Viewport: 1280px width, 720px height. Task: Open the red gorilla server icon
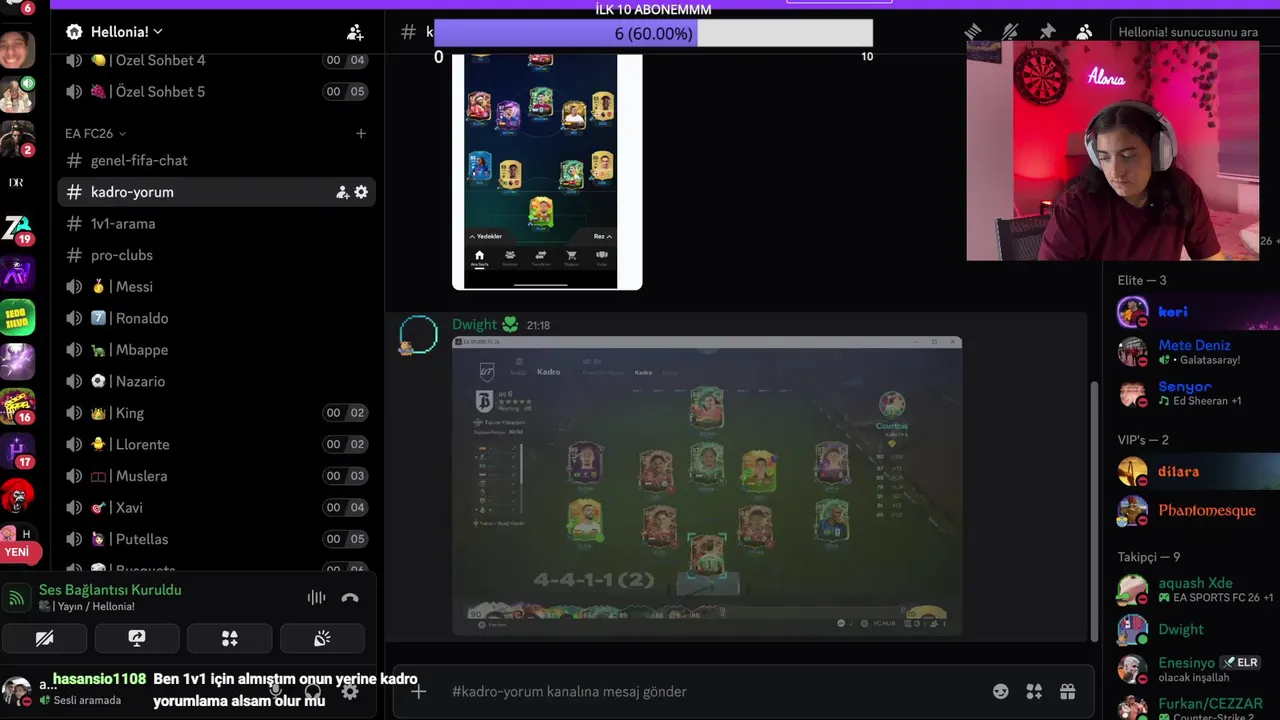(x=17, y=496)
